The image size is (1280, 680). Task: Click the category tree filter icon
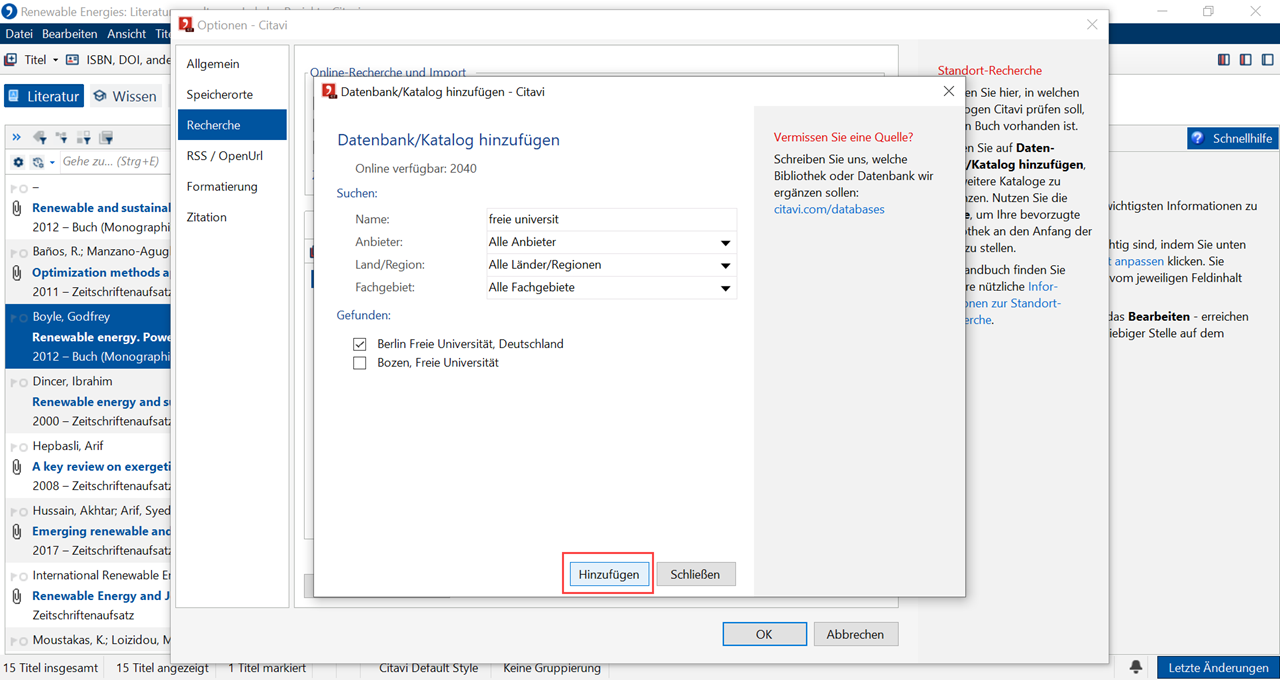(x=62, y=138)
